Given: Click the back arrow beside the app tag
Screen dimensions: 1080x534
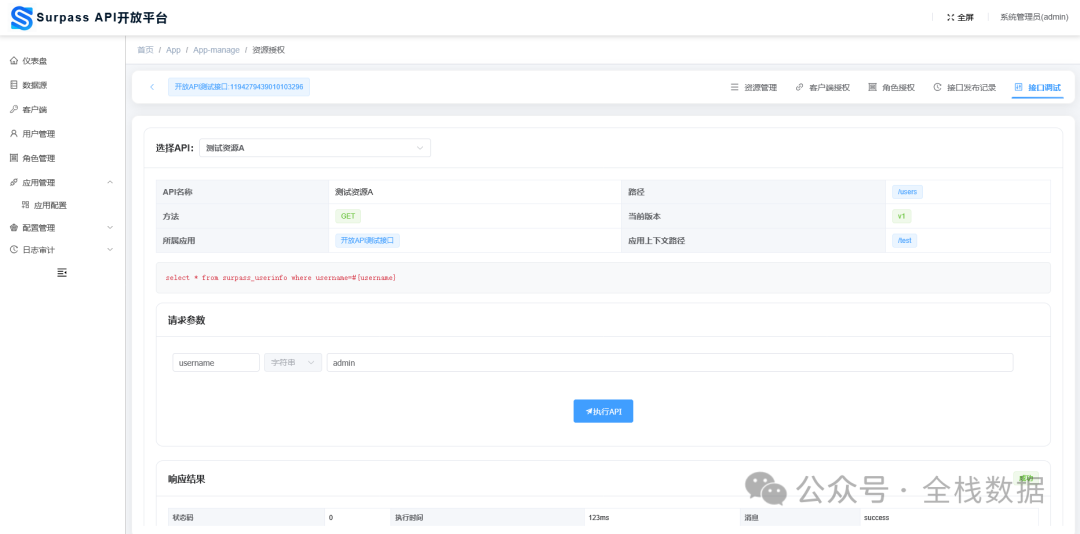Looking at the screenshot, I should pos(152,87).
